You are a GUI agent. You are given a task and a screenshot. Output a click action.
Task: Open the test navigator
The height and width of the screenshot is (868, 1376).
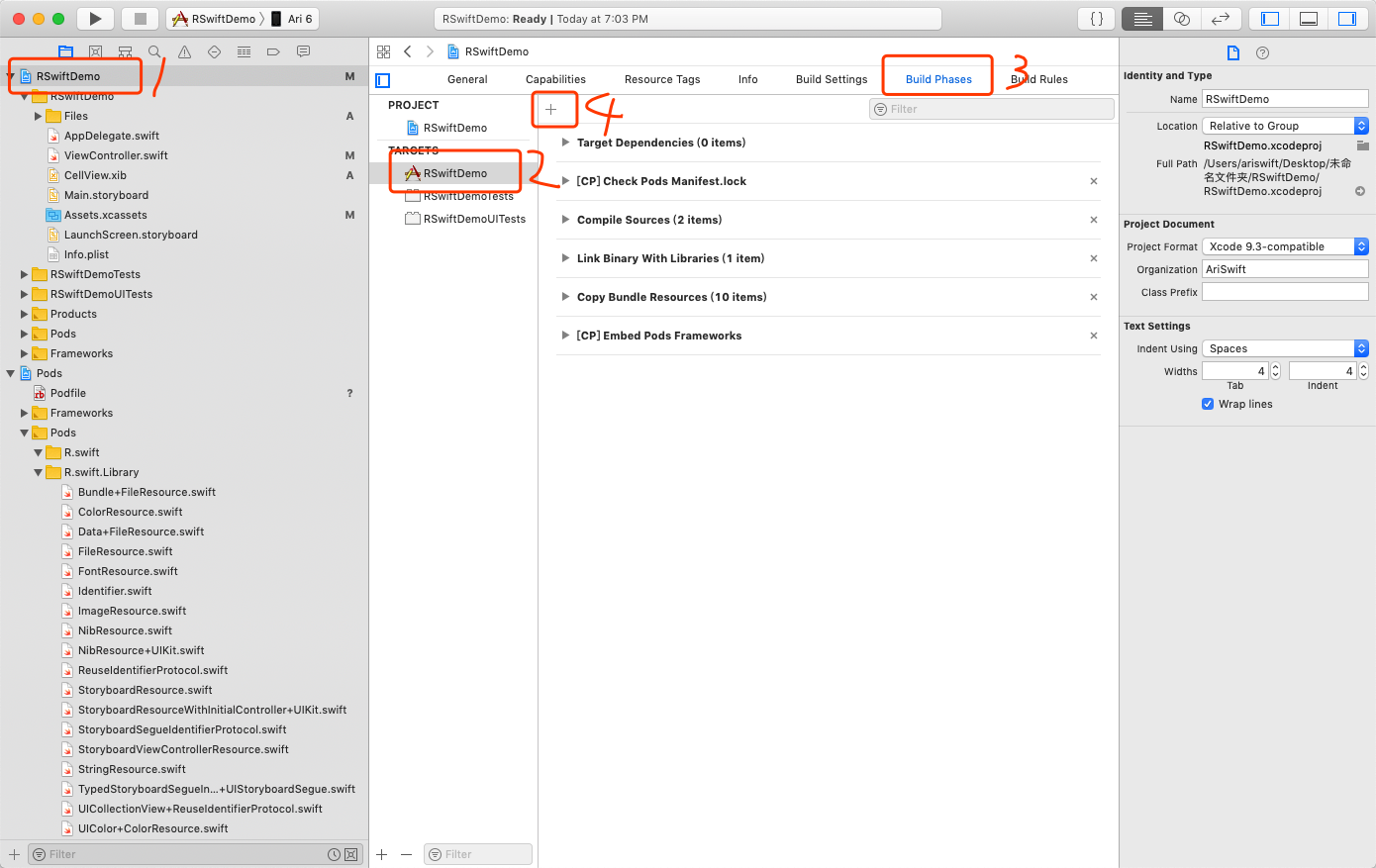point(214,51)
